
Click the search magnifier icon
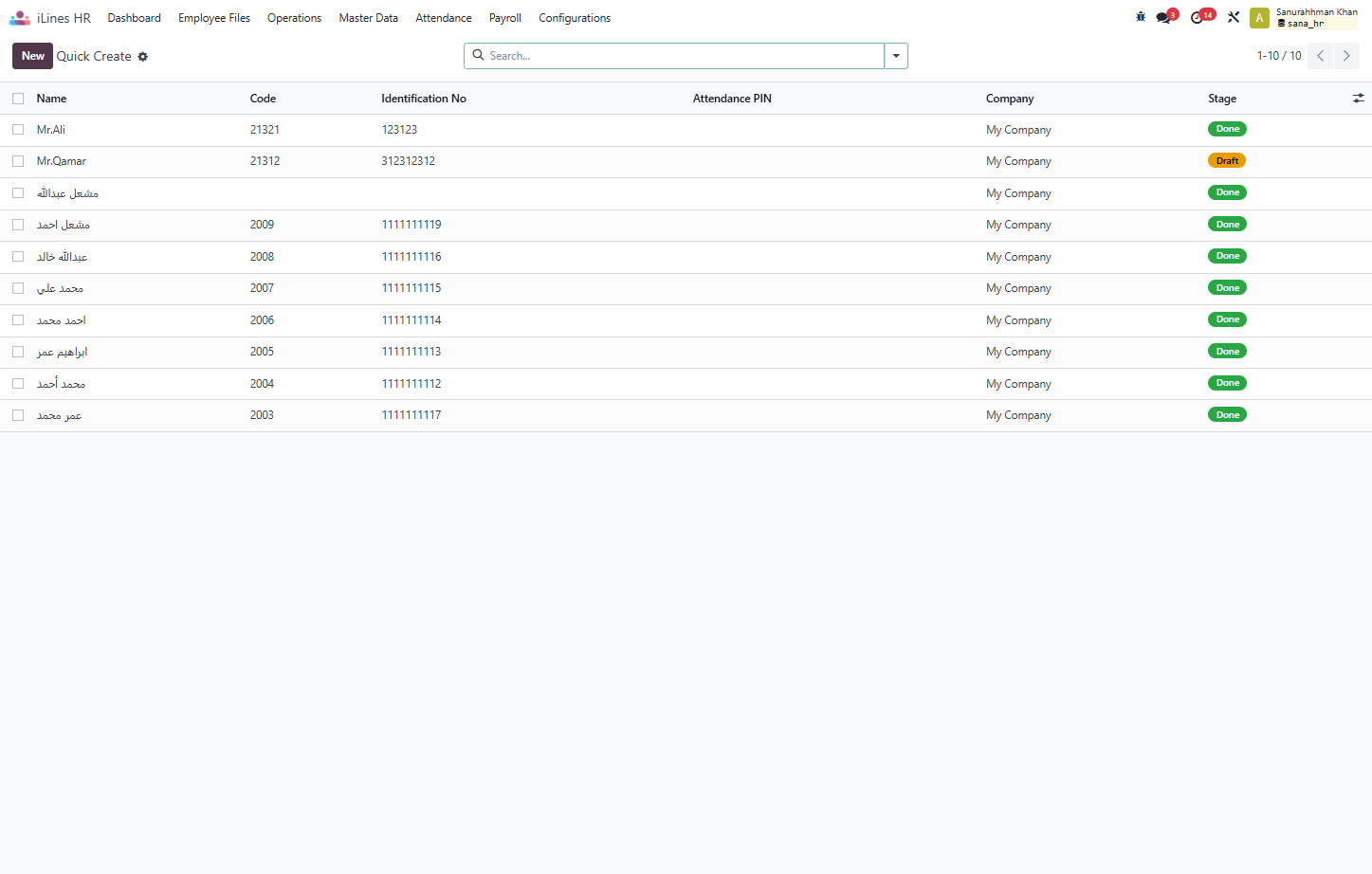pos(479,55)
